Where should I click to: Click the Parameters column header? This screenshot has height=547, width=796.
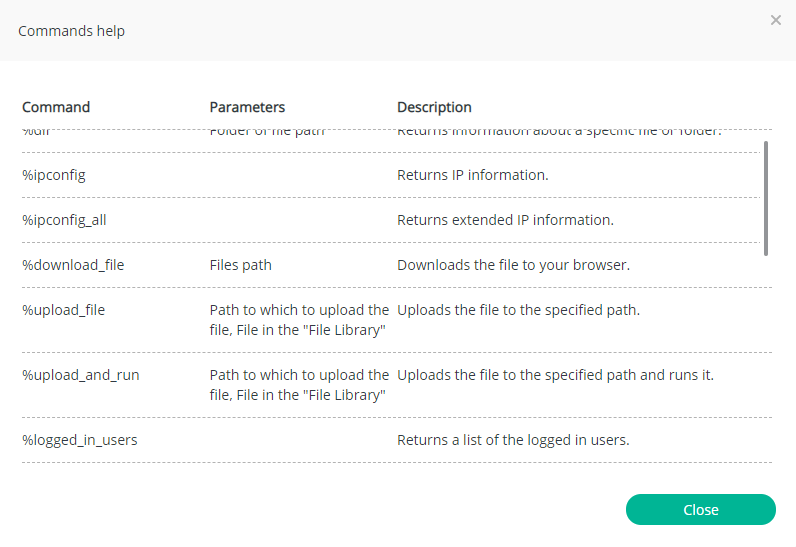pyautogui.click(x=247, y=107)
